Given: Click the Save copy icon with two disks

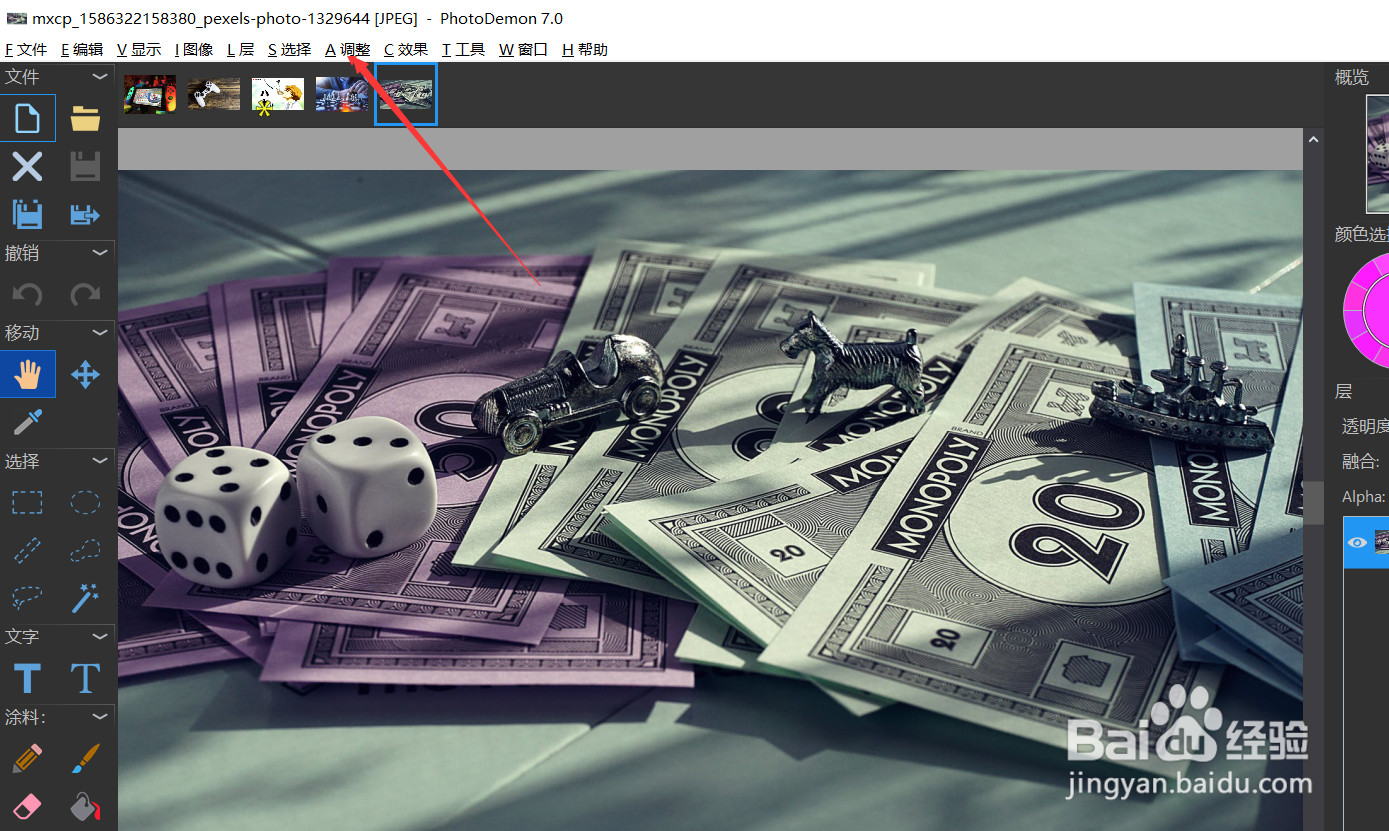Looking at the screenshot, I should click(x=27, y=213).
